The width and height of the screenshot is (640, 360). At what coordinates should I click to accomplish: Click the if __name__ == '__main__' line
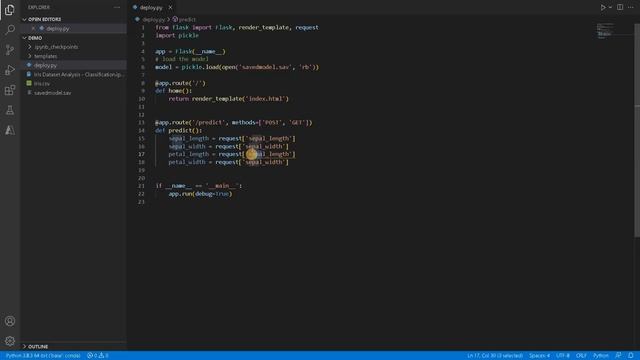point(199,186)
